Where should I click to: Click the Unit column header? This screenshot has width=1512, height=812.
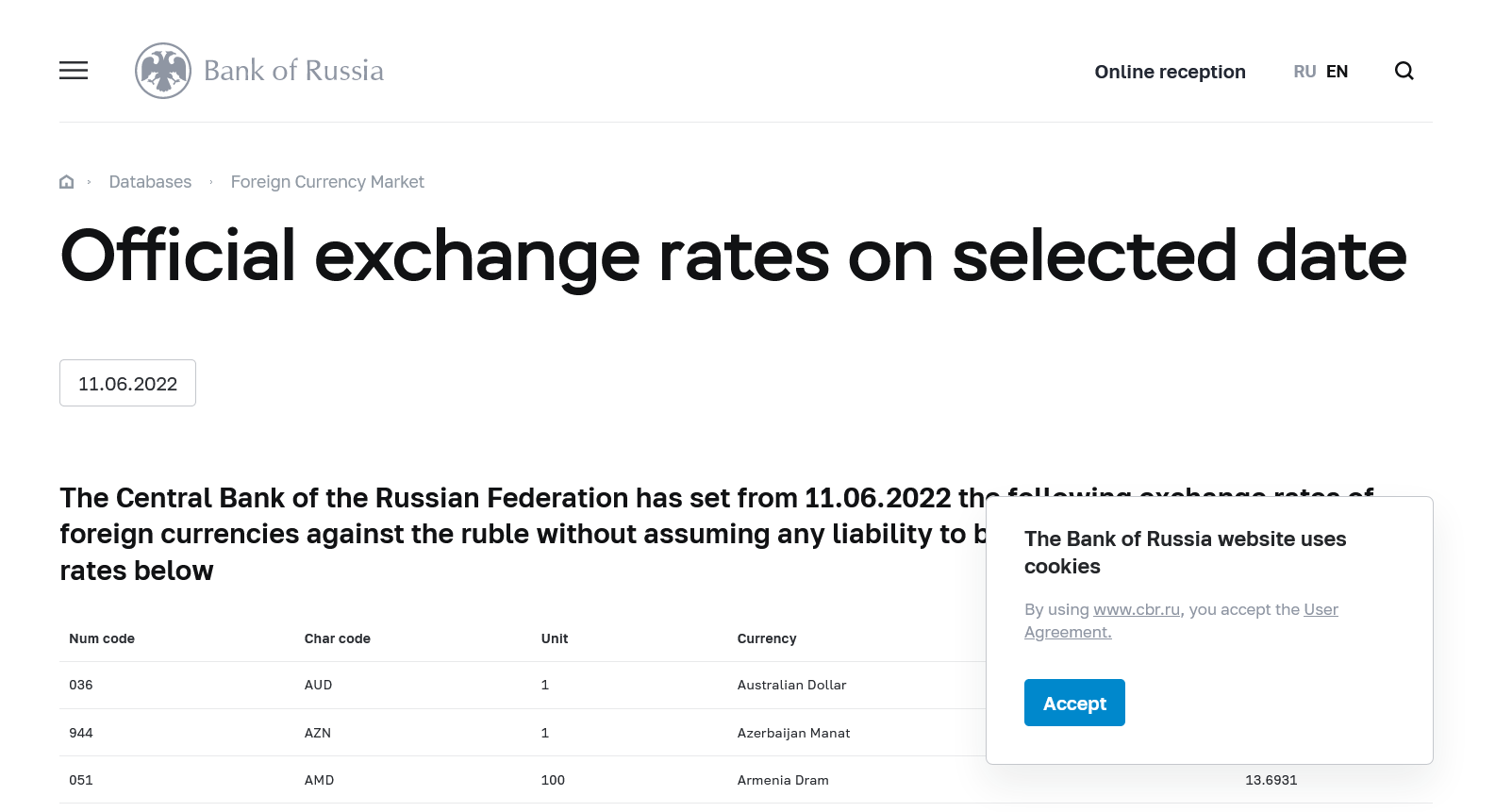pyautogui.click(x=555, y=638)
